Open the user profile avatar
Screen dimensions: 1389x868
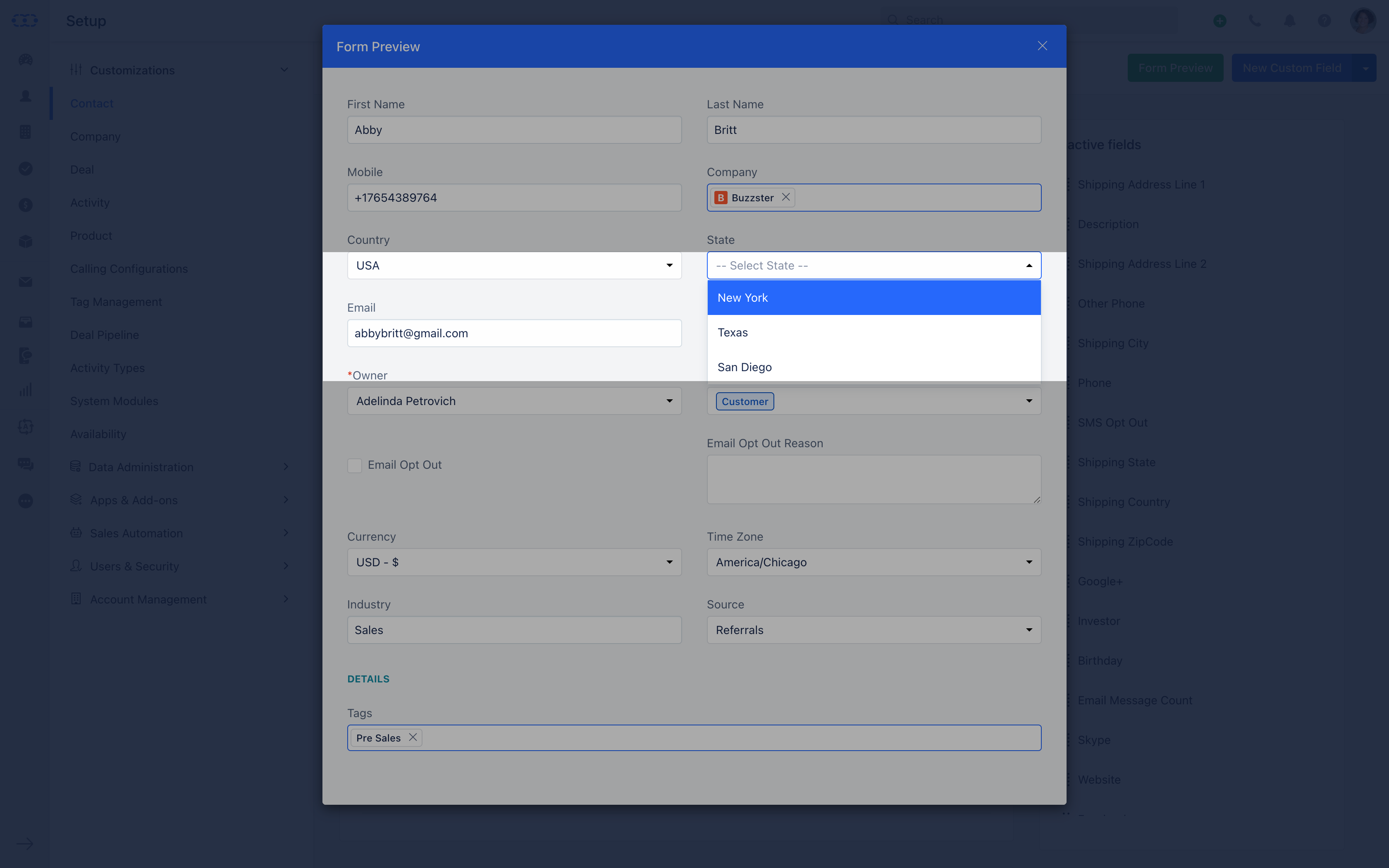1363,21
